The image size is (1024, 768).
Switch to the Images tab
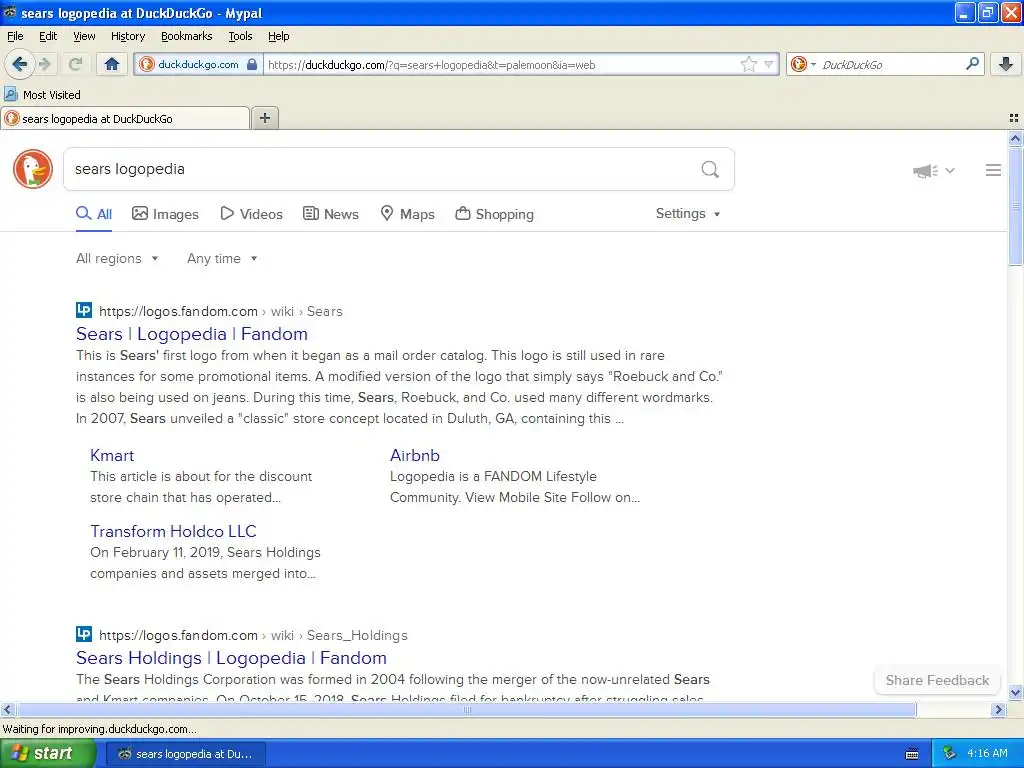(x=165, y=214)
